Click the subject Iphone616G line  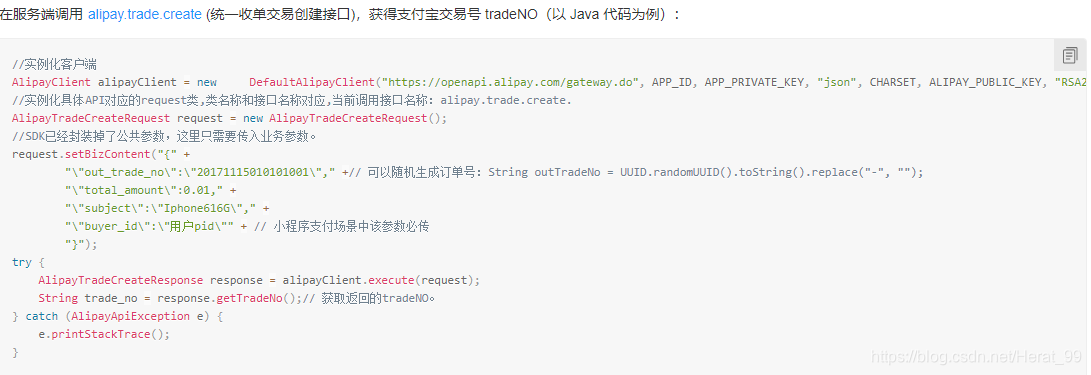[x=167, y=208]
